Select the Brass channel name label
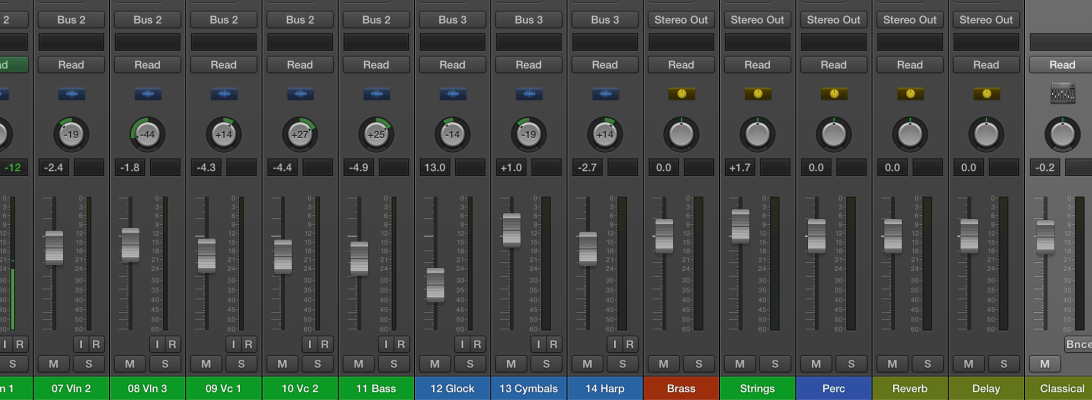Viewport: 1092px width, 400px height. tap(681, 388)
